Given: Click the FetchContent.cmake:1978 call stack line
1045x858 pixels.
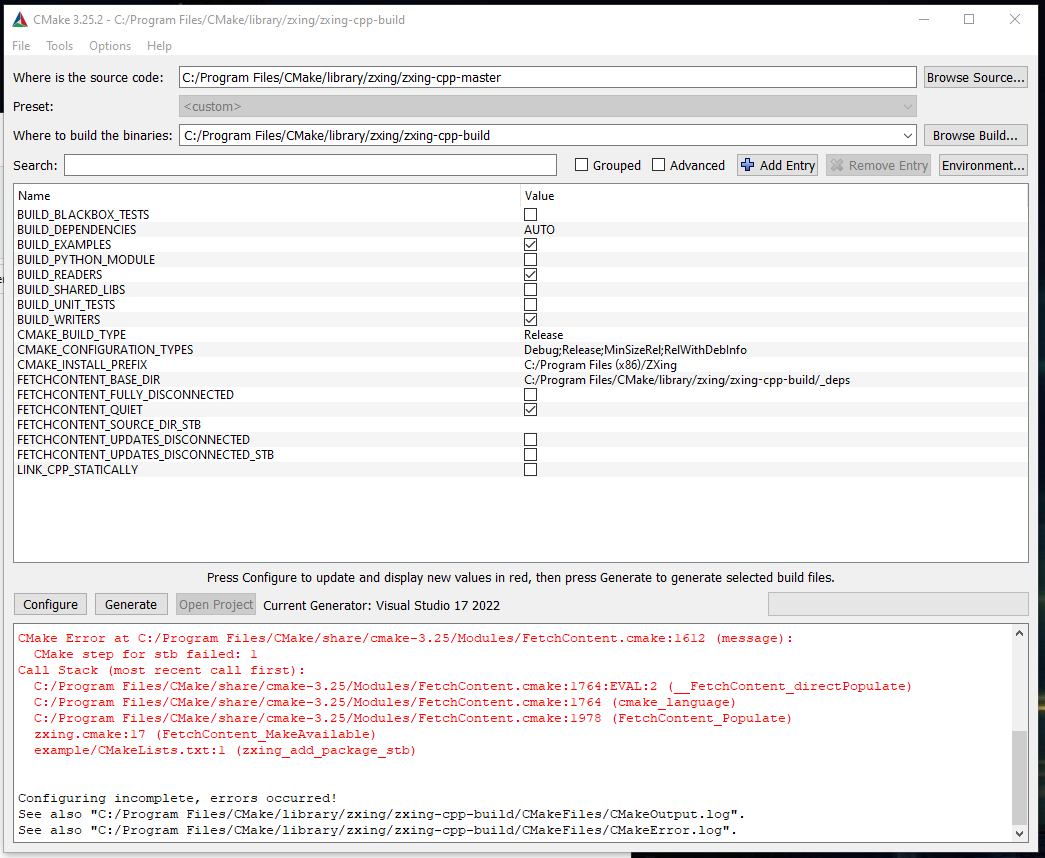Looking at the screenshot, I should point(413,718).
